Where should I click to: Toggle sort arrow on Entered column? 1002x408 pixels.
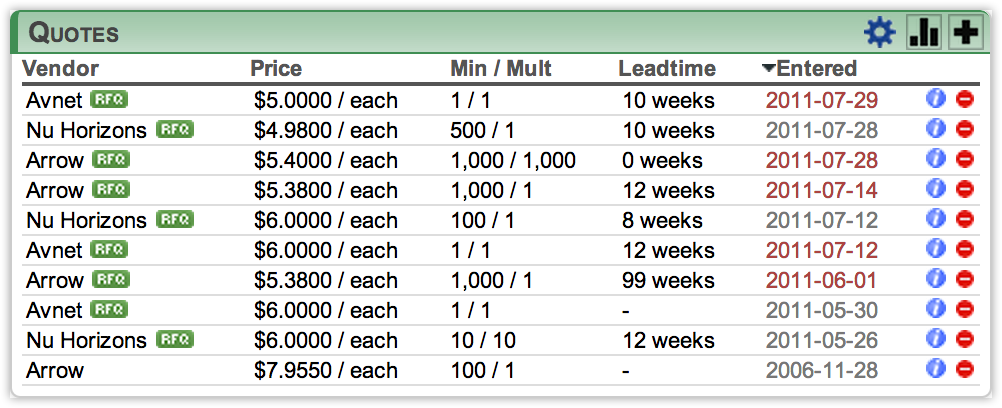coord(769,68)
